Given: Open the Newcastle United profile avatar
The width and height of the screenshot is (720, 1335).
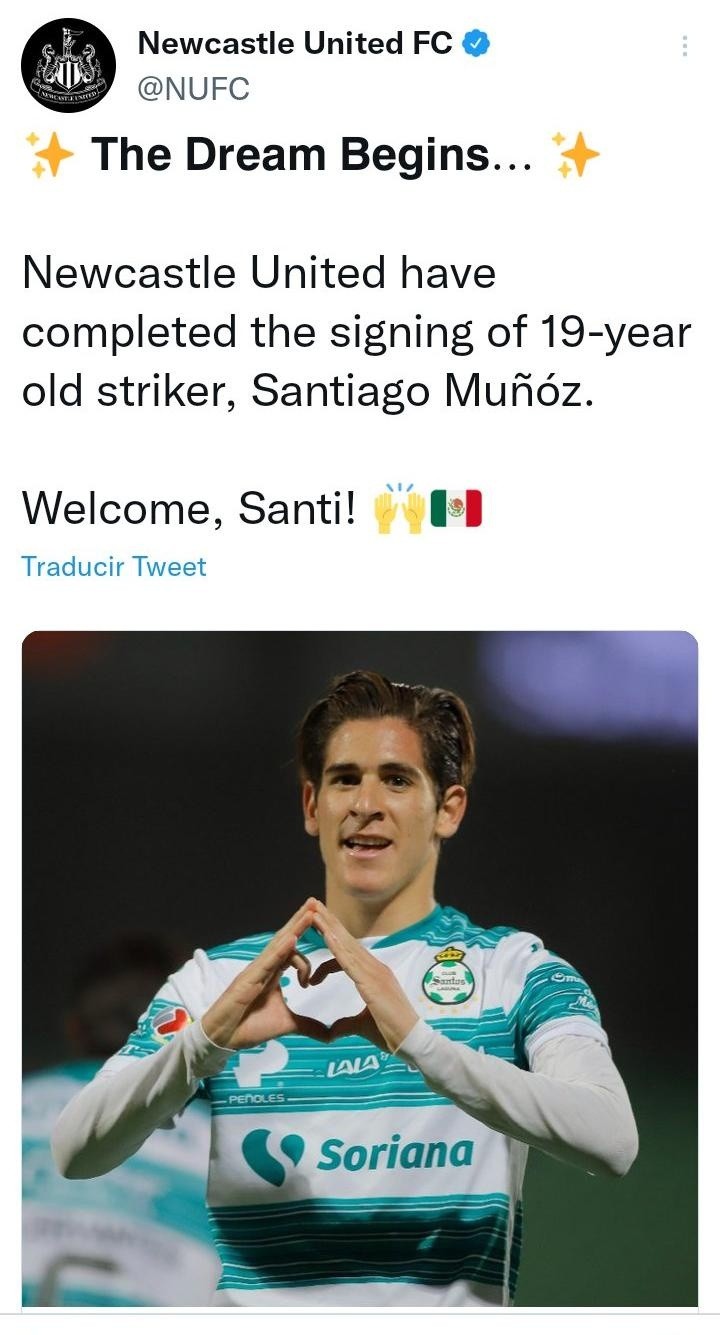Looking at the screenshot, I should (68, 65).
